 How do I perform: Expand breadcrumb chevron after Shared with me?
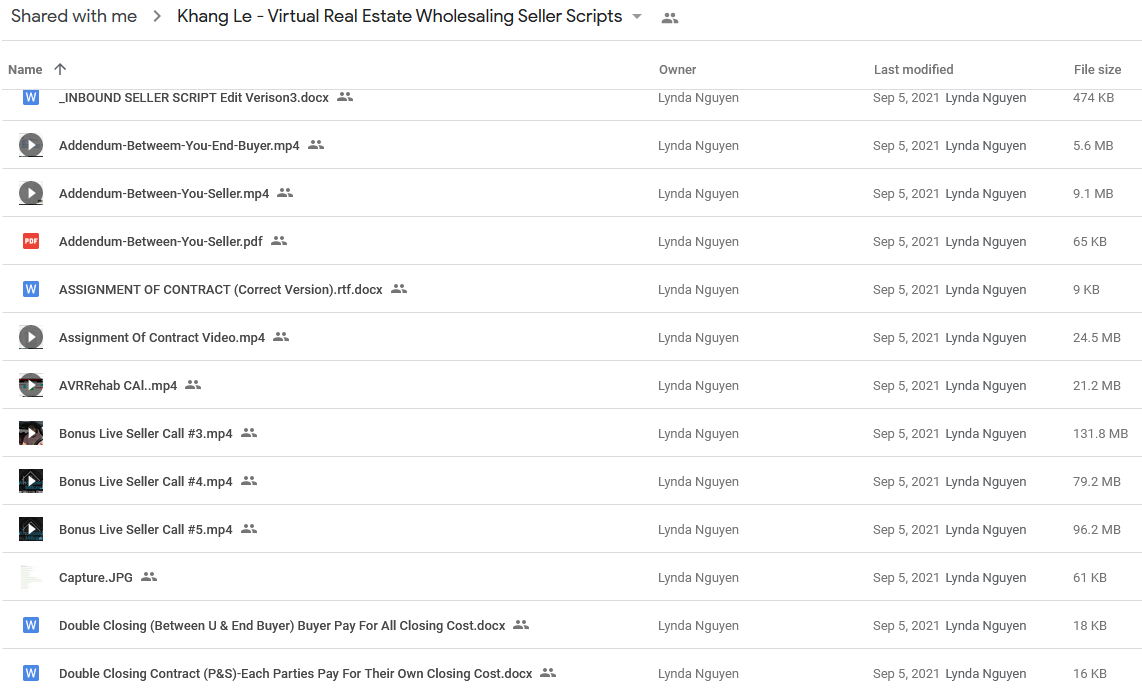coord(157,16)
